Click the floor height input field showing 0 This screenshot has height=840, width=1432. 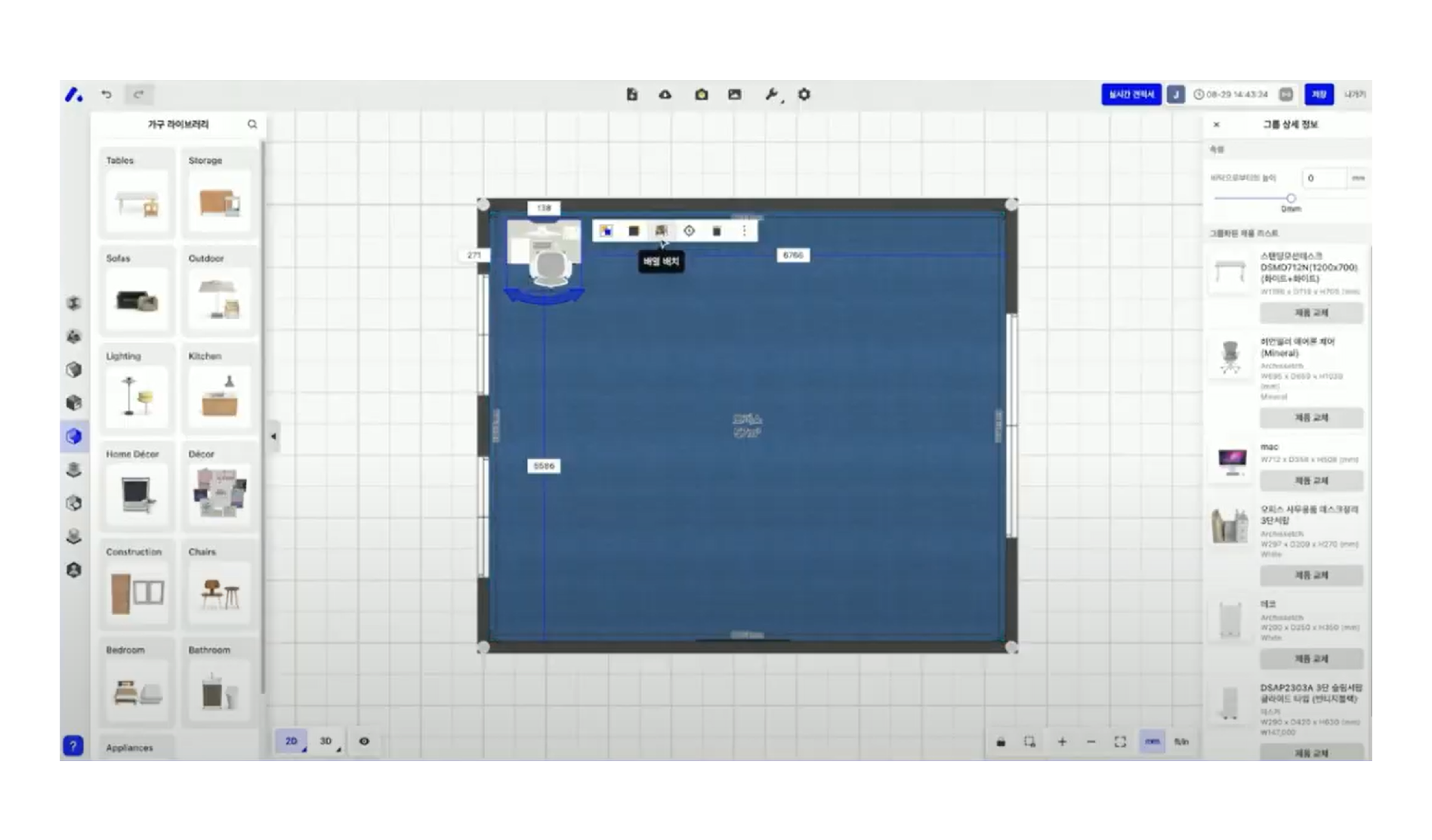[x=1324, y=178]
